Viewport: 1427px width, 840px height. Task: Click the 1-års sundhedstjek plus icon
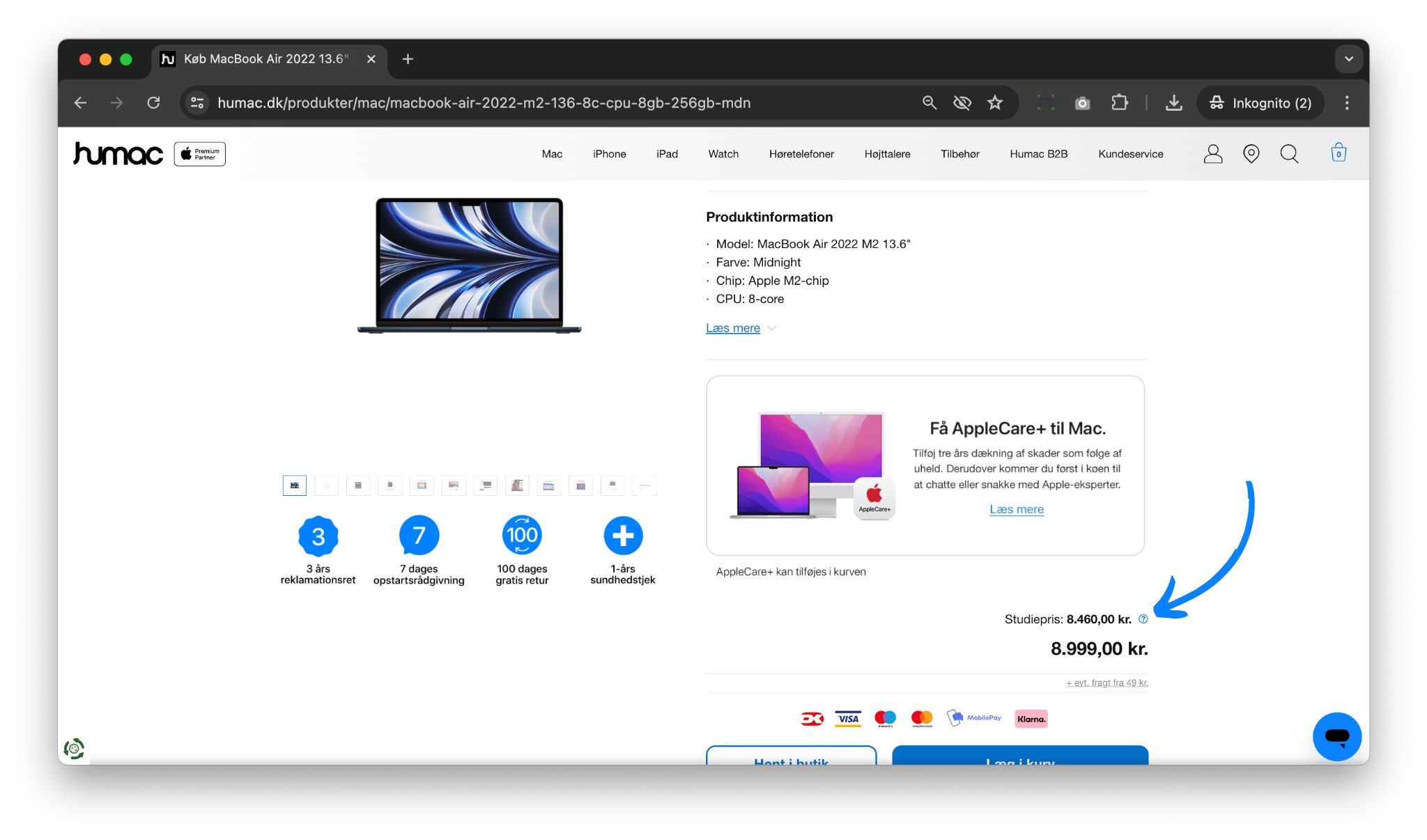(x=623, y=536)
